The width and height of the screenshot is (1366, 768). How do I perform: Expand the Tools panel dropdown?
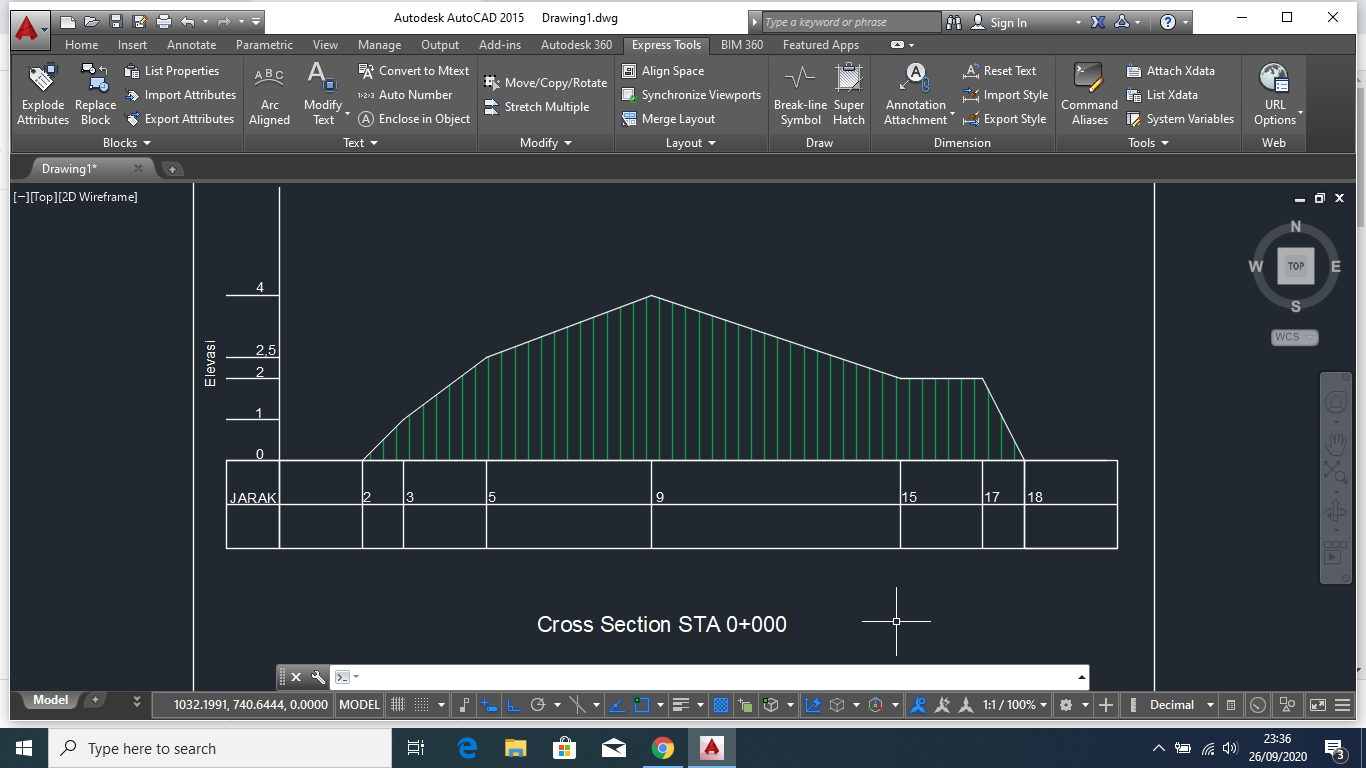1148,143
